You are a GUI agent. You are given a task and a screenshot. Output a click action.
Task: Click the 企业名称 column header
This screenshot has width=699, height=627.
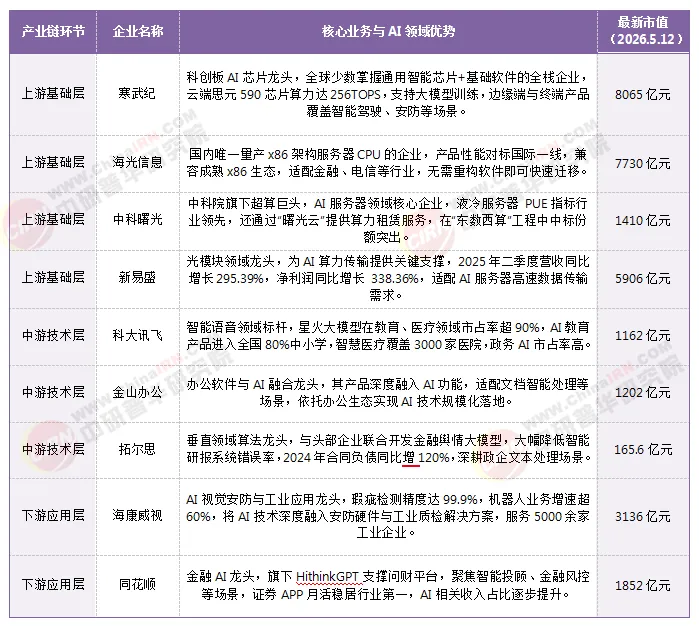click(x=138, y=31)
